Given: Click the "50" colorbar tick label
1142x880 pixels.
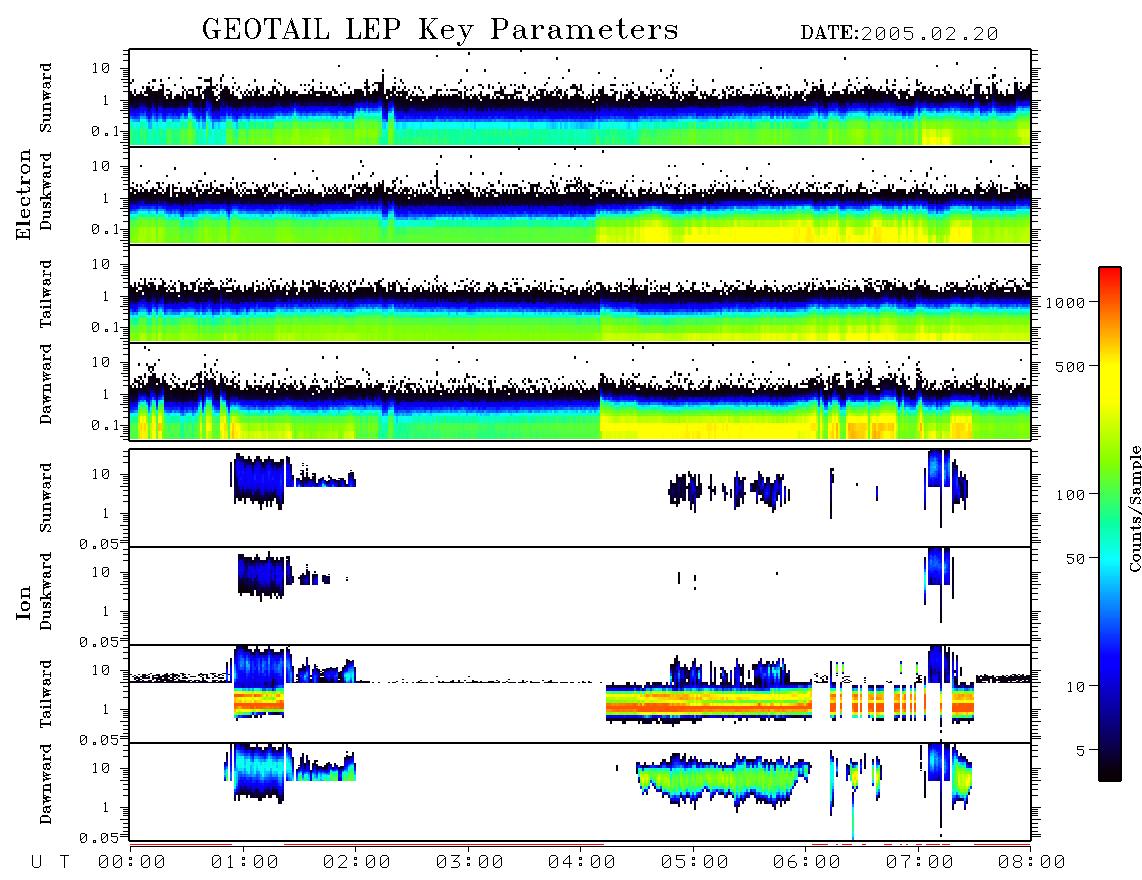Looking at the screenshot, I should tap(1076, 559).
